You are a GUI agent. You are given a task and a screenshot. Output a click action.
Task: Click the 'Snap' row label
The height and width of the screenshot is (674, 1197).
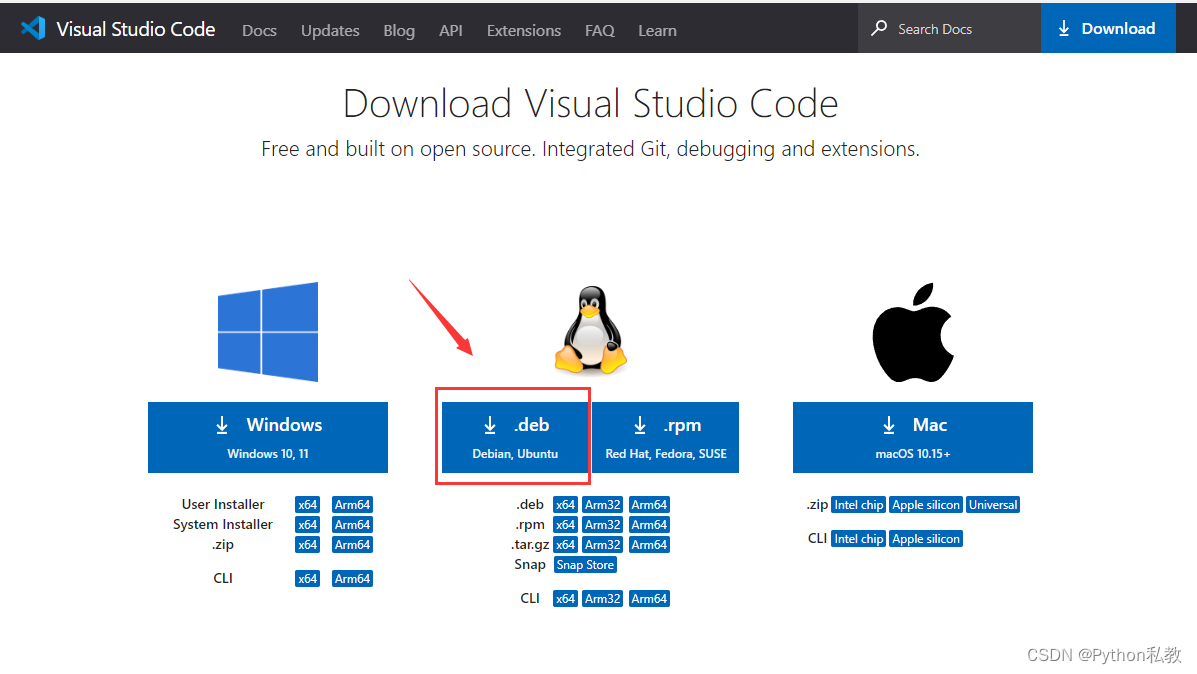(x=530, y=565)
